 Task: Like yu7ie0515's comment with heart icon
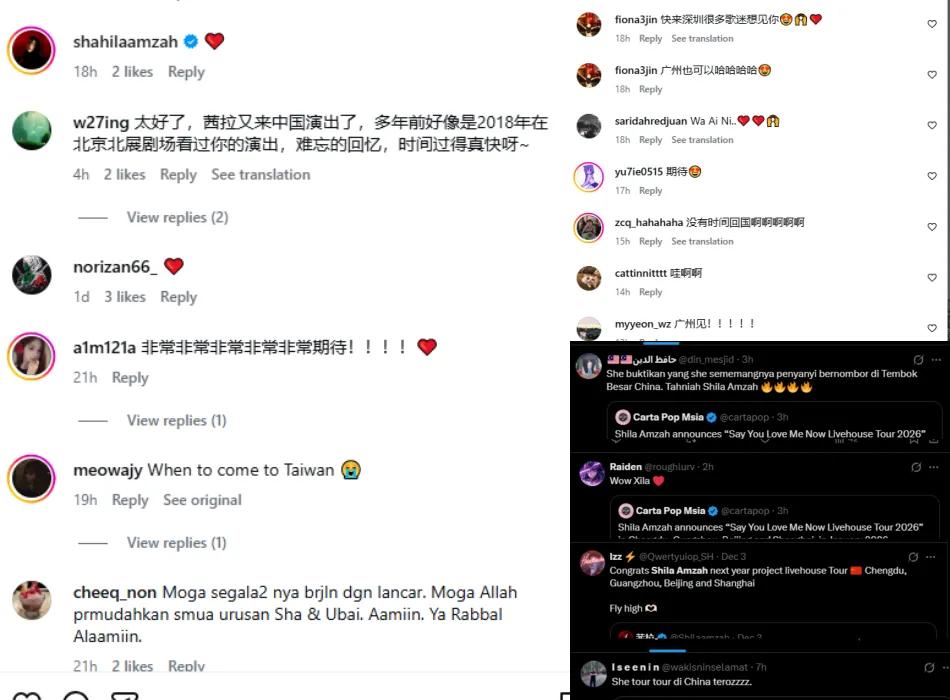click(x=932, y=176)
